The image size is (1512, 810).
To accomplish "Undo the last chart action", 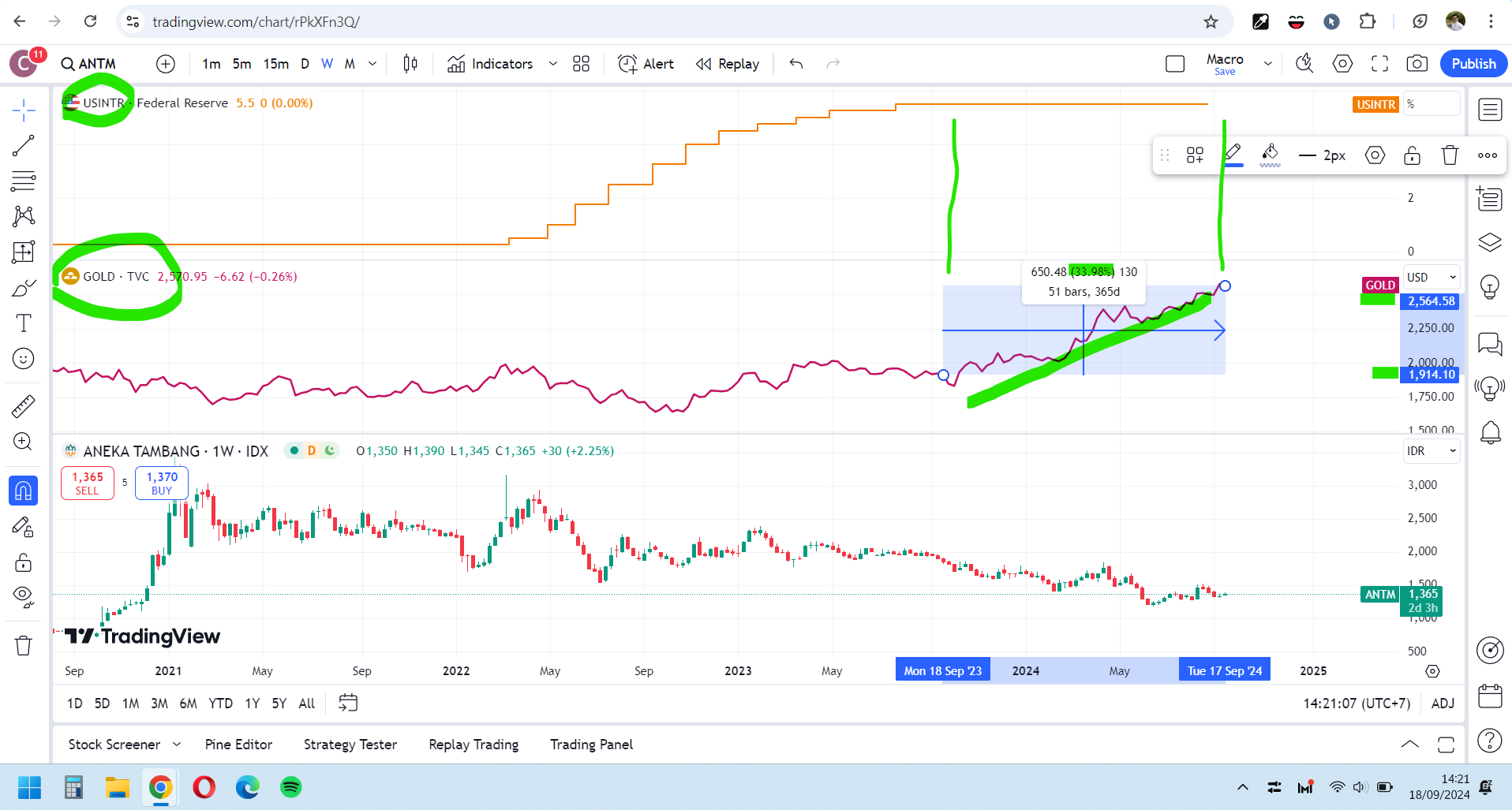I will coord(796,64).
